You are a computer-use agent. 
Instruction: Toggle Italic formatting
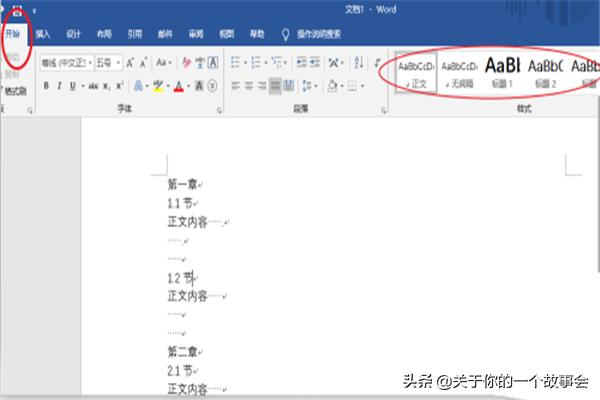pyautogui.click(x=59, y=86)
